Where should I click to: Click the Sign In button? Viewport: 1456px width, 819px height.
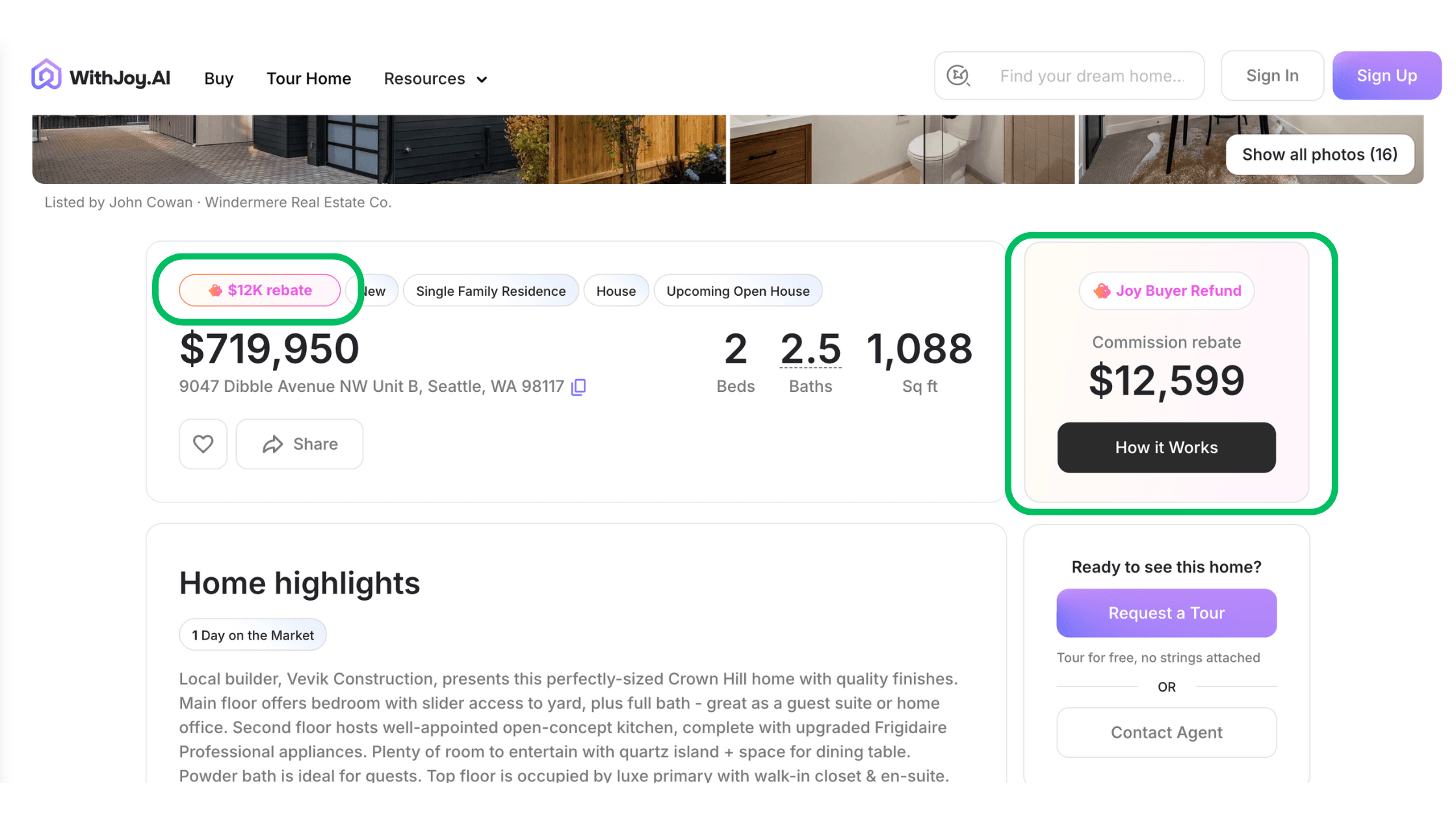(1272, 76)
